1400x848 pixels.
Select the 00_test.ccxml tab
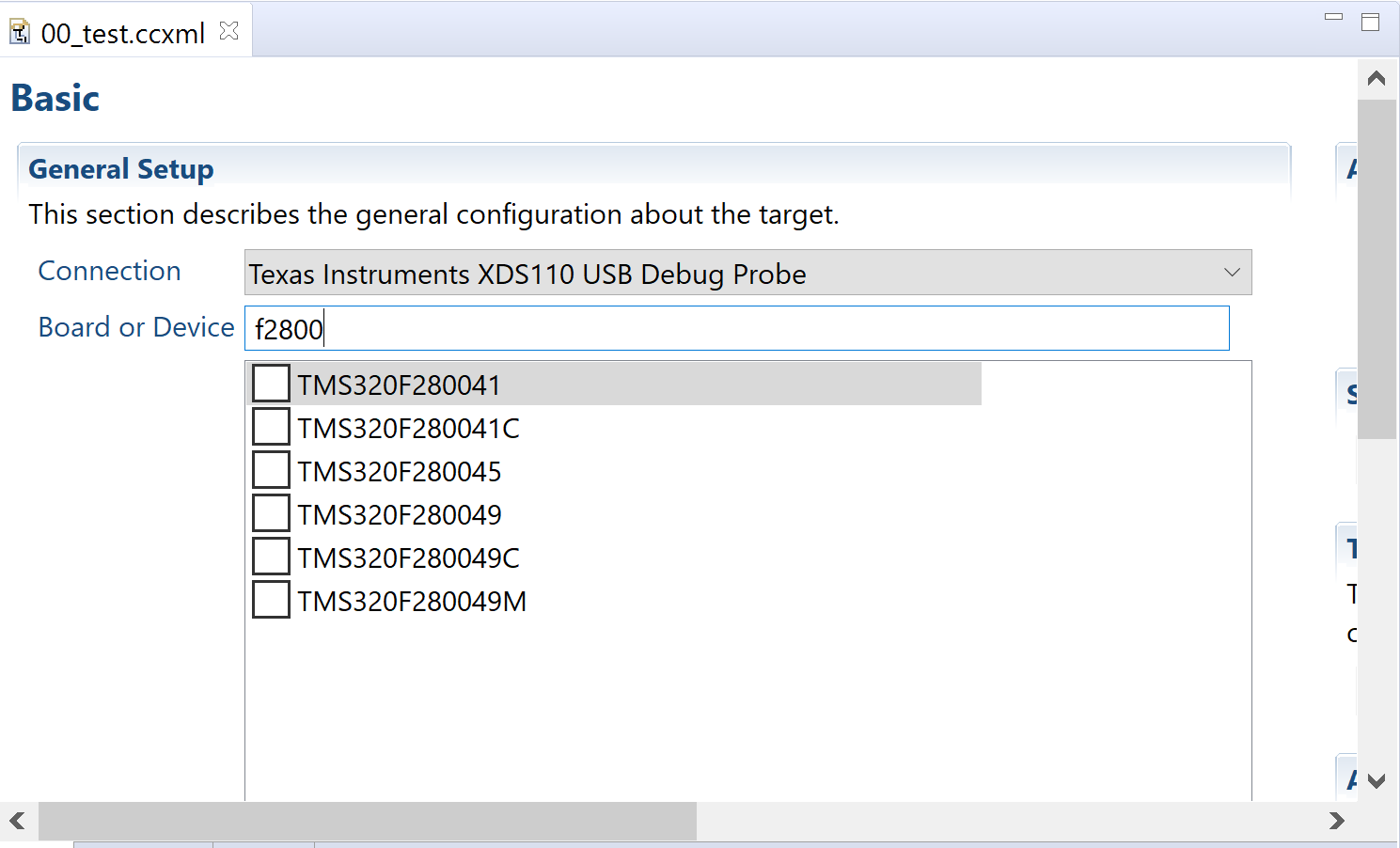pos(123,34)
